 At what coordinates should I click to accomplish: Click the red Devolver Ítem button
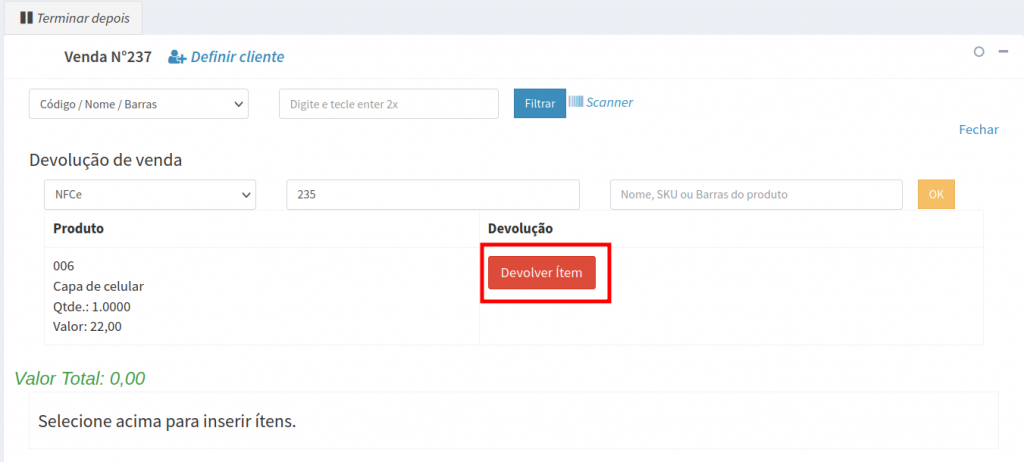coord(541,273)
